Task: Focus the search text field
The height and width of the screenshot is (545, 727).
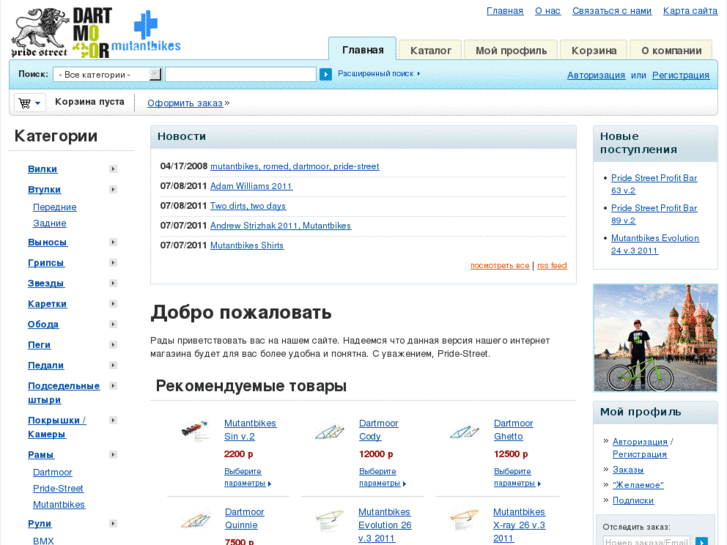Action: [241, 74]
